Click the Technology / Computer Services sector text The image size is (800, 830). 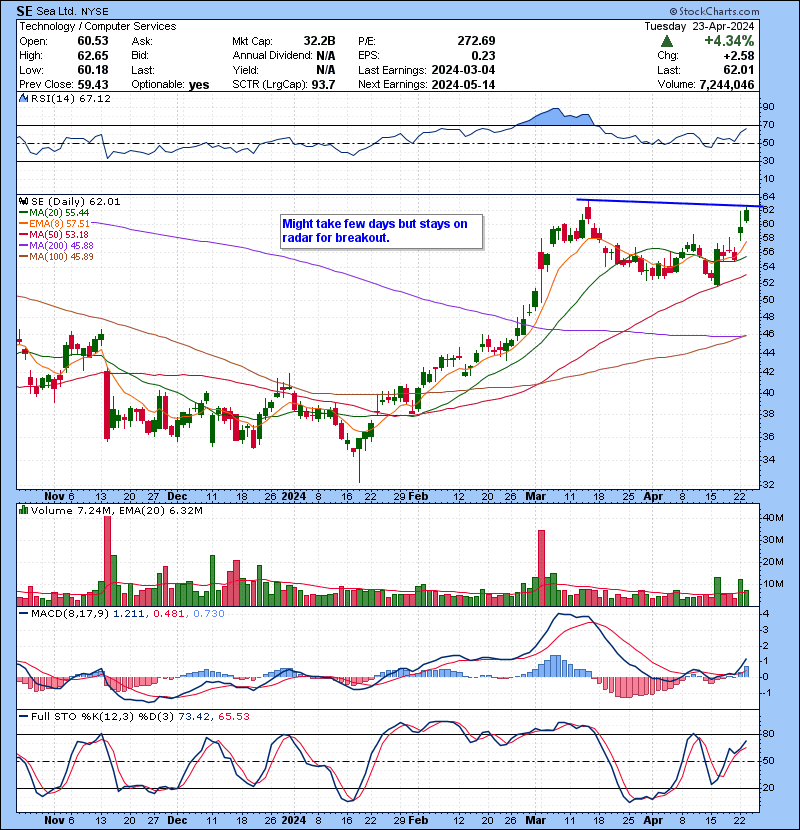tap(98, 26)
